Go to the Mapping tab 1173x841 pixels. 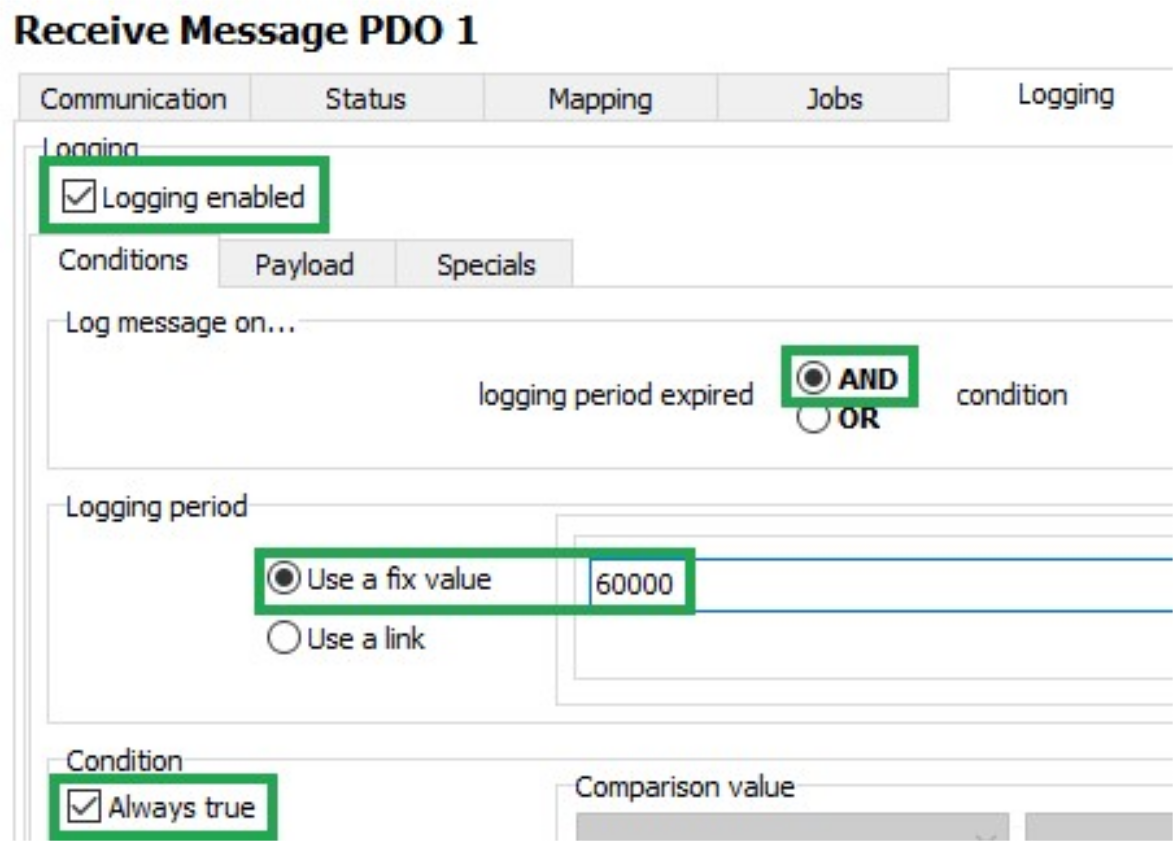pos(600,100)
